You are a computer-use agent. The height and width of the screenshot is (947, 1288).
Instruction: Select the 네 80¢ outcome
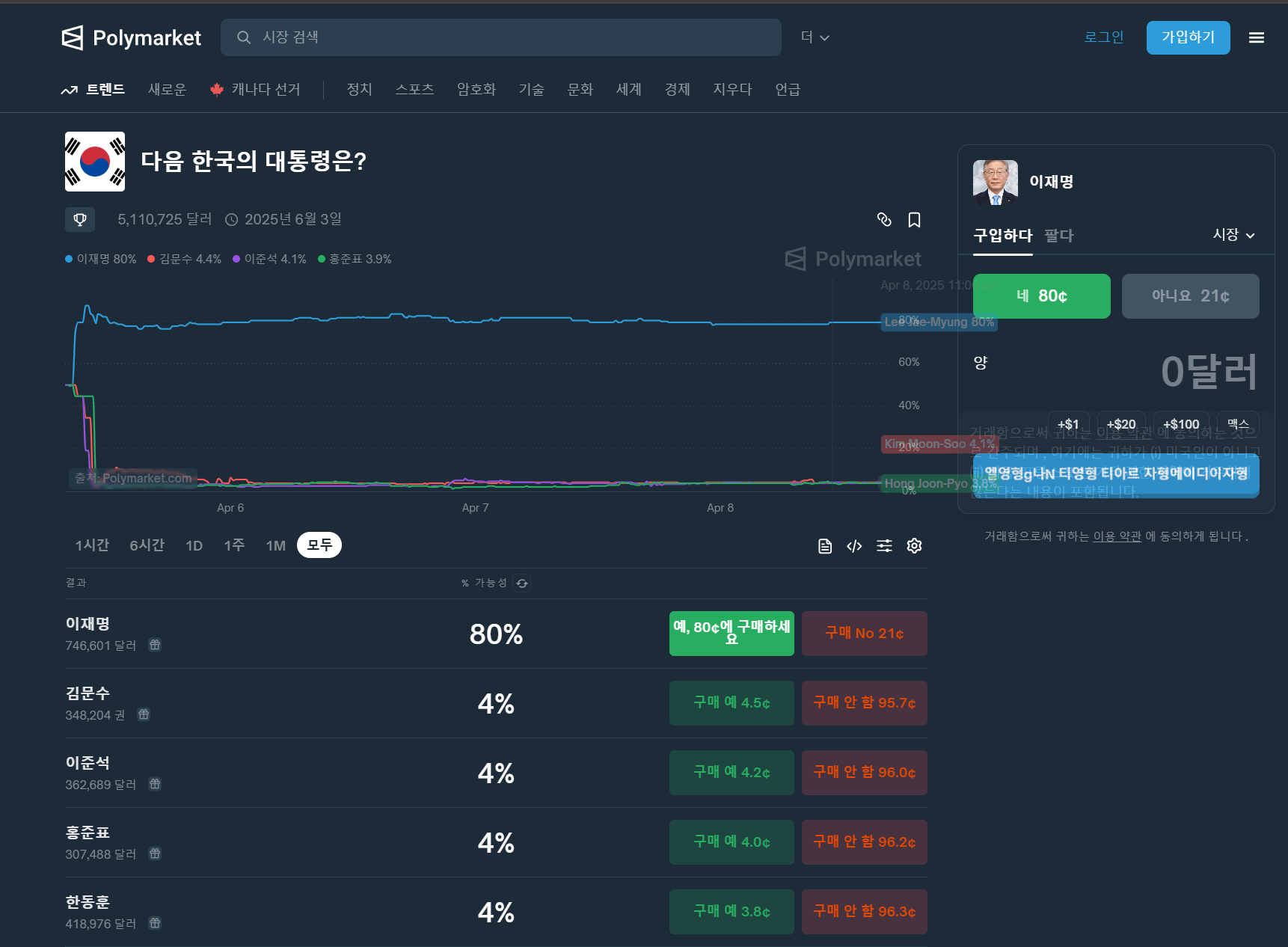(x=1041, y=296)
